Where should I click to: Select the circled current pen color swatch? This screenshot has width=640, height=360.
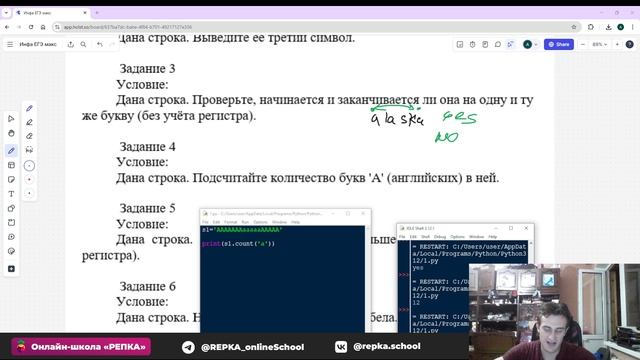29,166
